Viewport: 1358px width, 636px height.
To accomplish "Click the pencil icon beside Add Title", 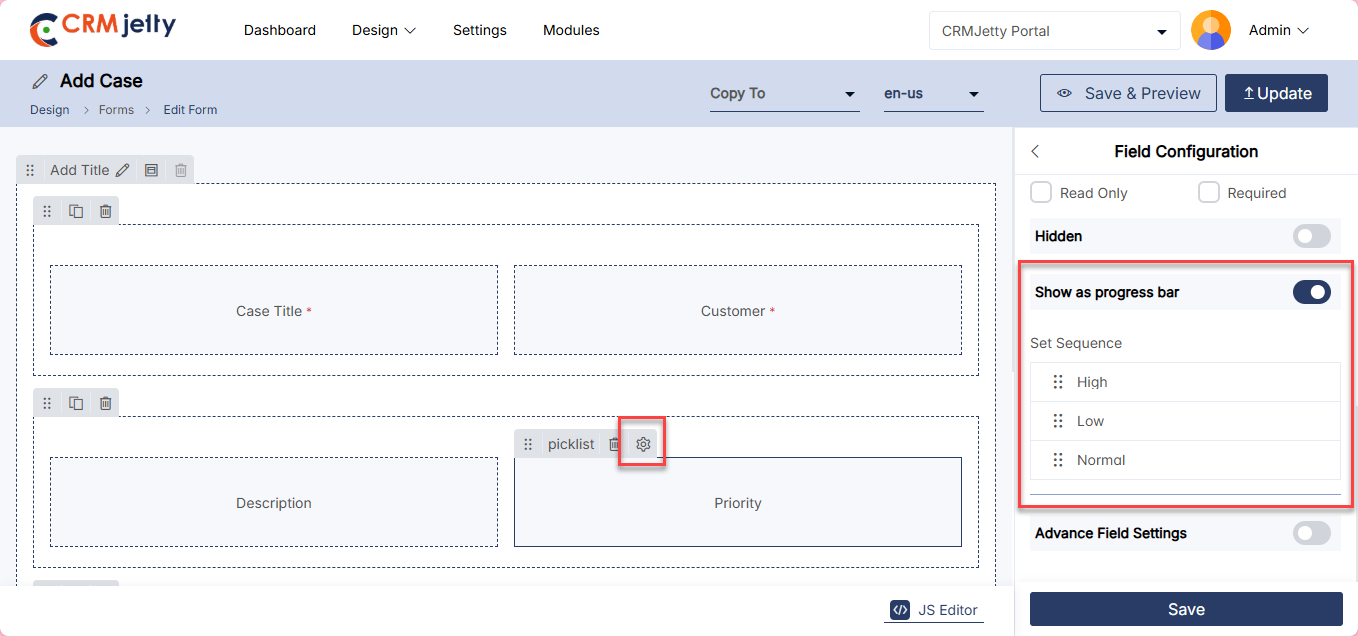I will click(122, 170).
